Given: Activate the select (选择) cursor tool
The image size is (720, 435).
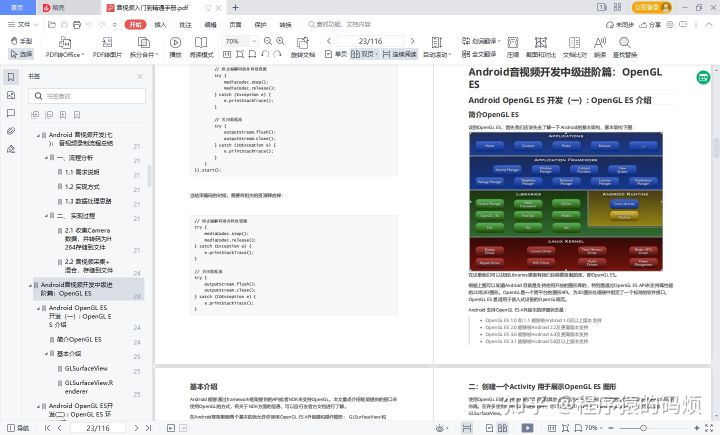Looking at the screenshot, I should [21, 54].
